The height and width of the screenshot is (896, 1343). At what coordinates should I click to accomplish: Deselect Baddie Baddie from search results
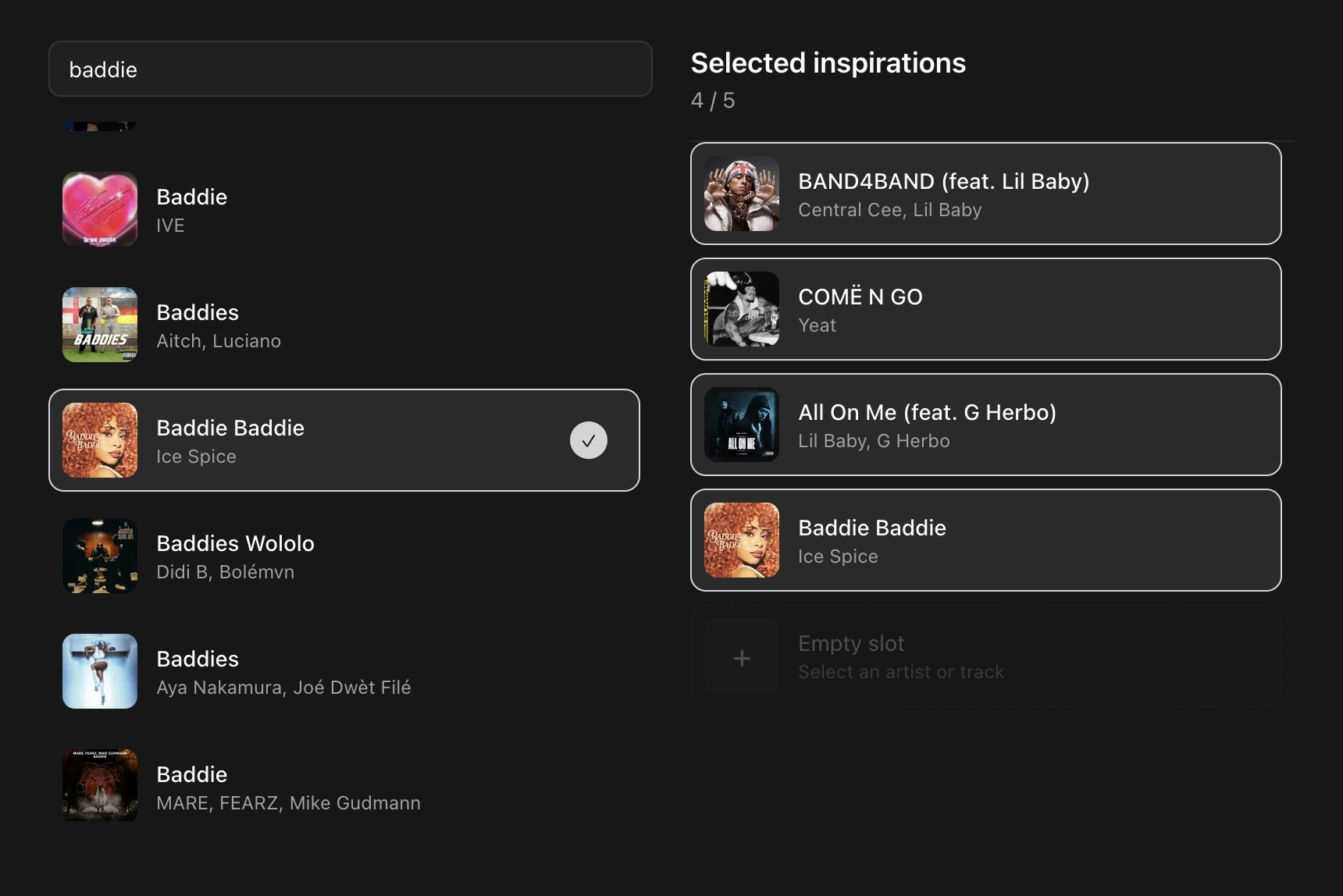pos(344,439)
